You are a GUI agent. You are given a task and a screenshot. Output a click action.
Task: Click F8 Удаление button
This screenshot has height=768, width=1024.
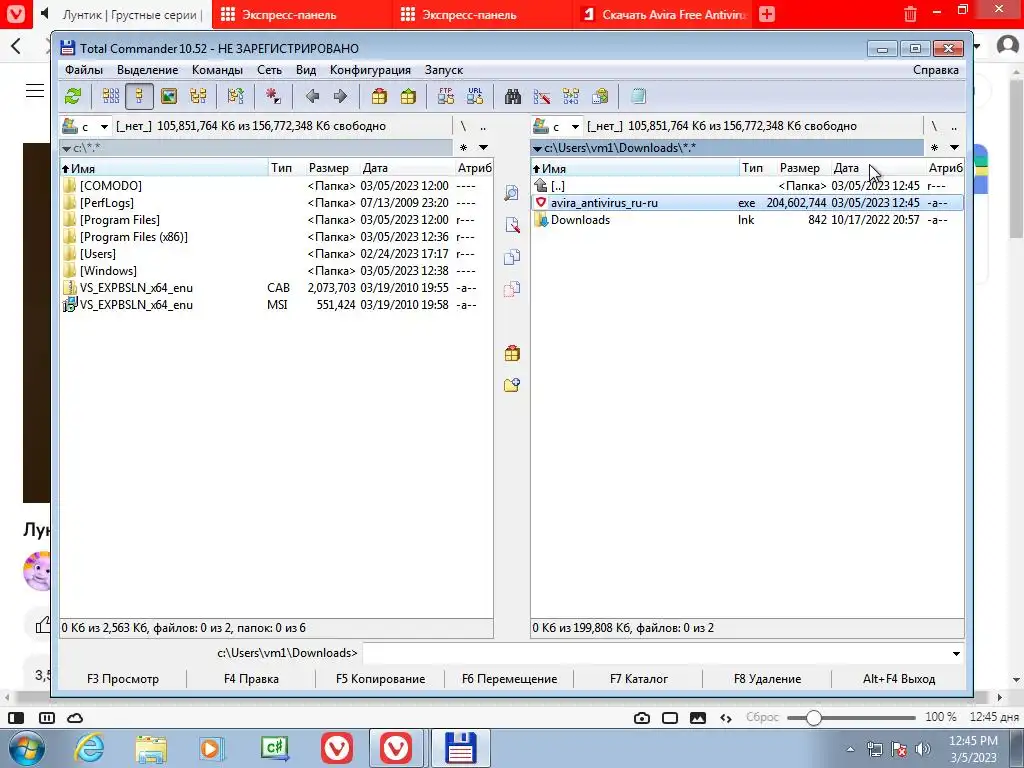coord(767,679)
